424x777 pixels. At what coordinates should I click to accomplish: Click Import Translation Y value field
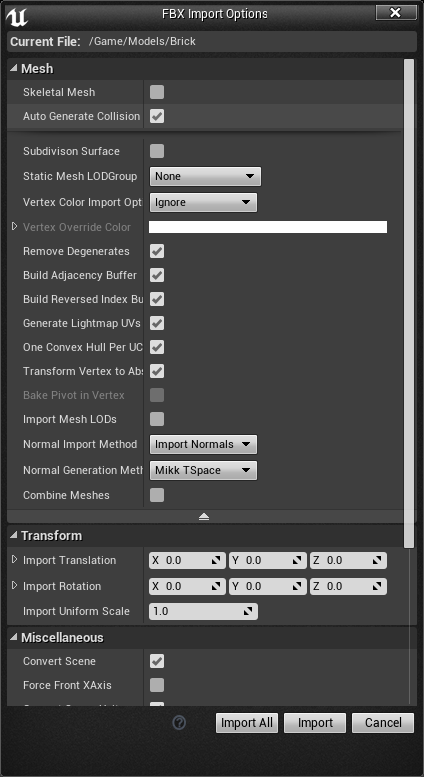[x=267, y=560]
